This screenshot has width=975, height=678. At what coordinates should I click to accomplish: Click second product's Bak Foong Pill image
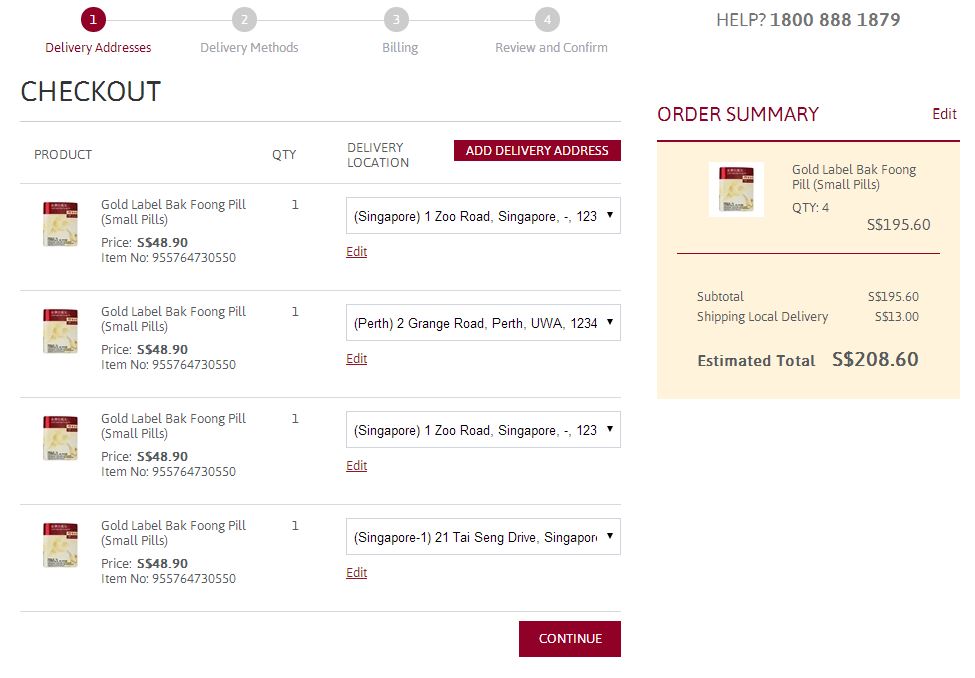point(60,331)
